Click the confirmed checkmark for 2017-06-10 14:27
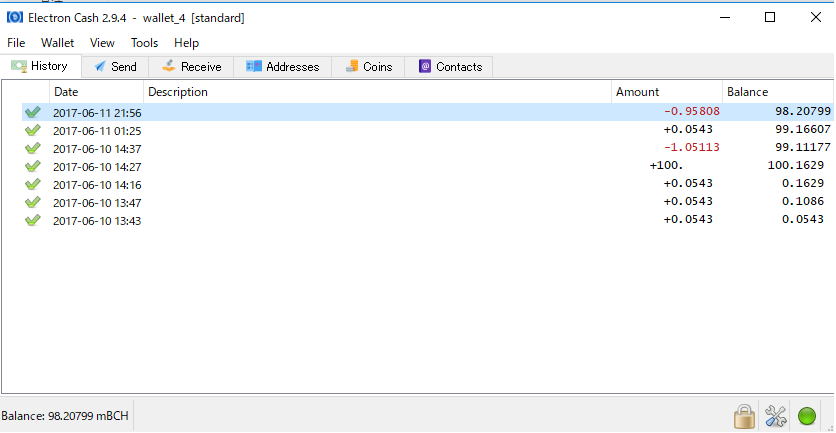Screen dimensions: 836x433 point(33,166)
